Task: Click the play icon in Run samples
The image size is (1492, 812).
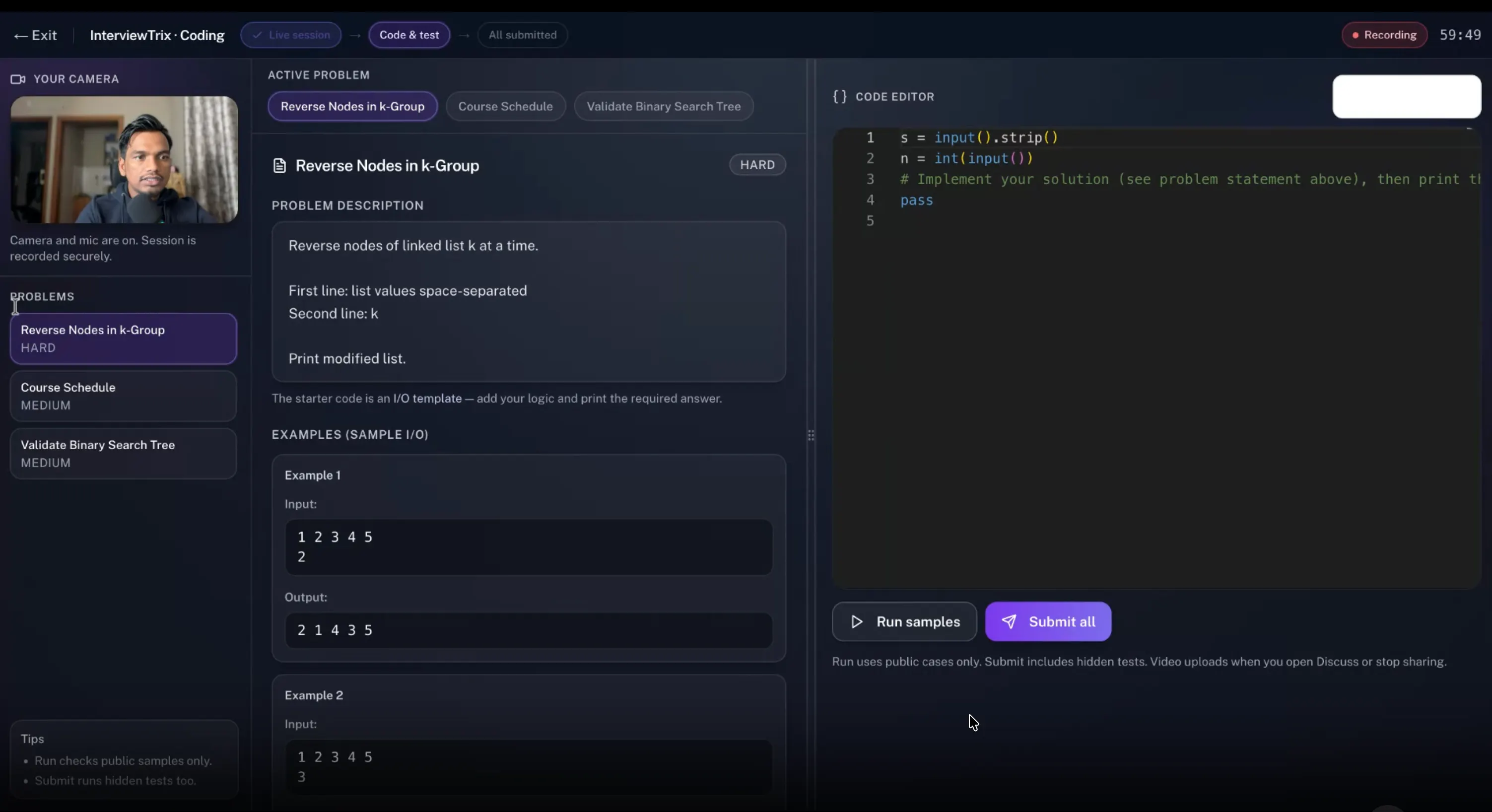Action: tap(857, 621)
